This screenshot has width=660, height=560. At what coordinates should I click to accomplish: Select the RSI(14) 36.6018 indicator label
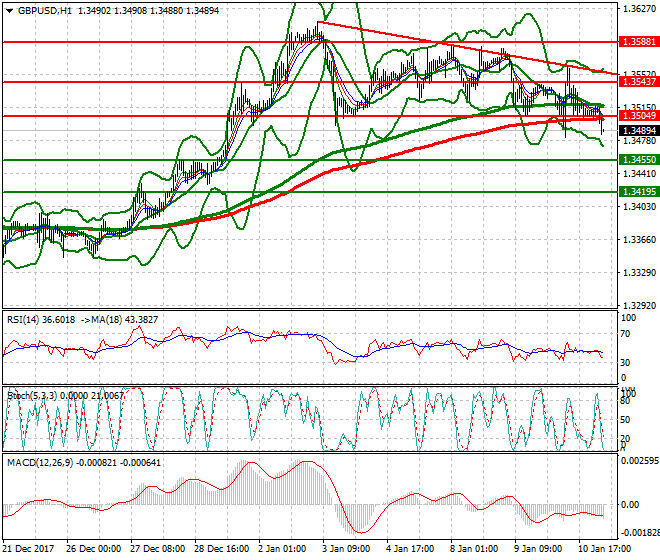tap(41, 320)
